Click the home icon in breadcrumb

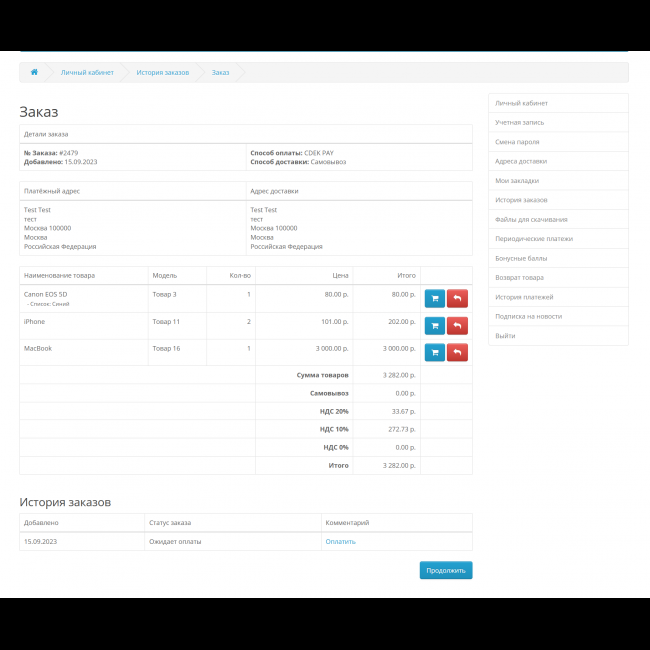(34, 72)
